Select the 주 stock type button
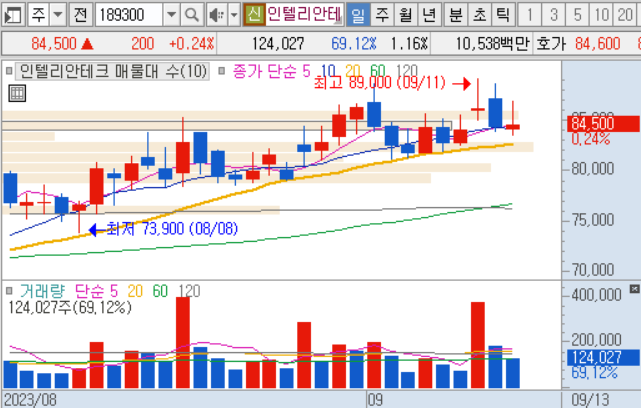Viewport: 641px width, 408px height. click(39, 15)
